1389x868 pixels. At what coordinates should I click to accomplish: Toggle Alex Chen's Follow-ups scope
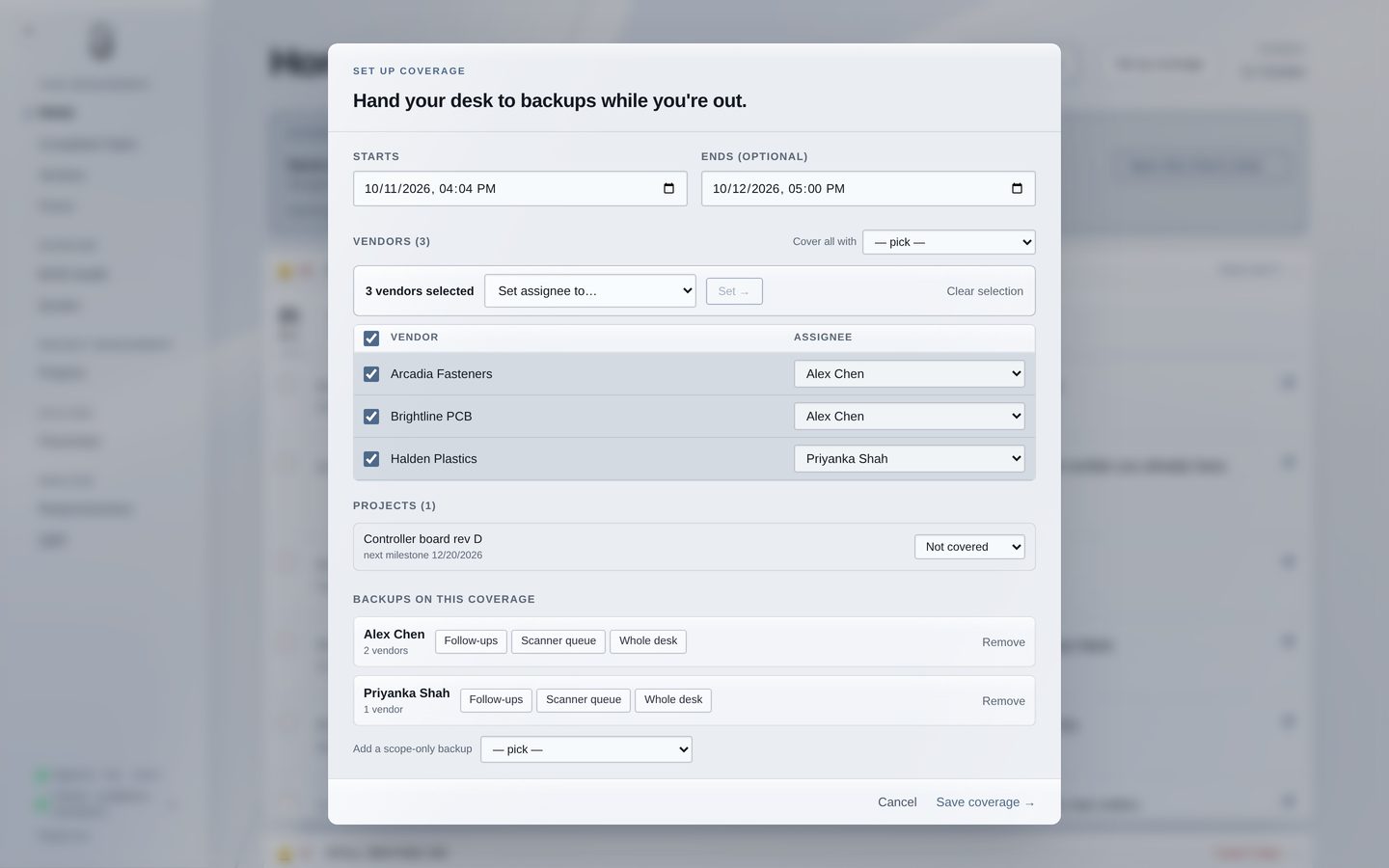point(471,641)
